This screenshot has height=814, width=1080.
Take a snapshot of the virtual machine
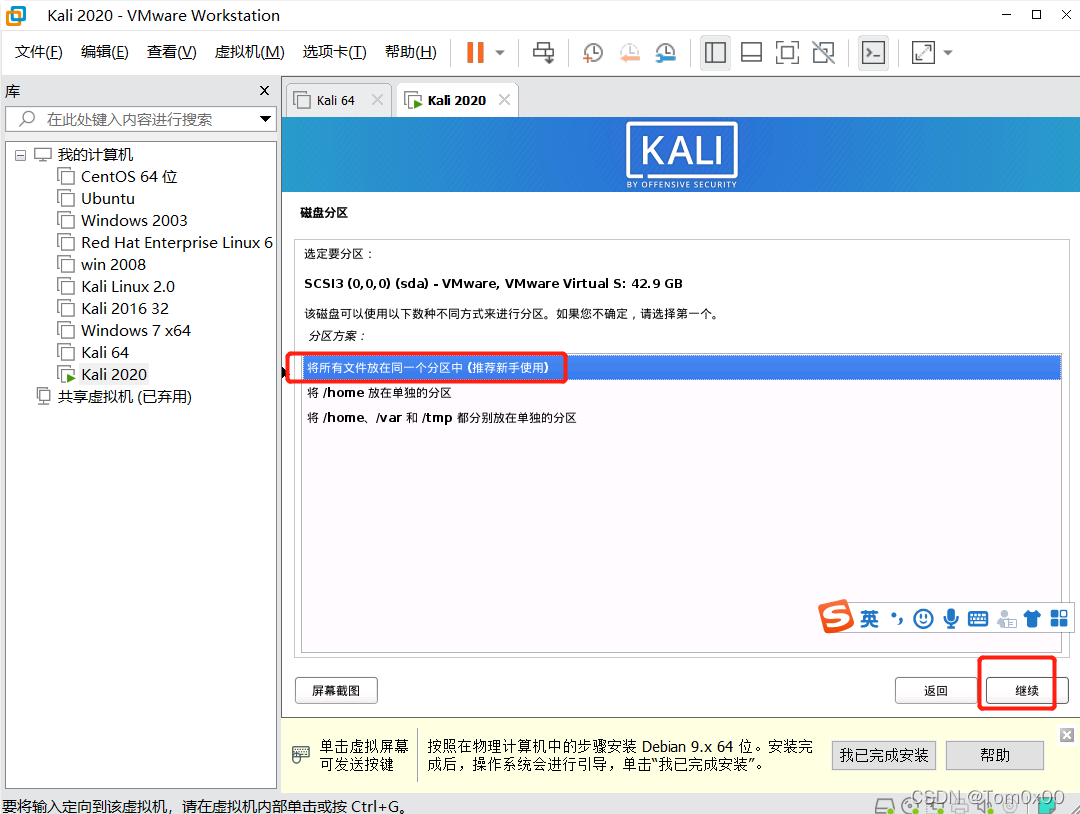pos(592,52)
